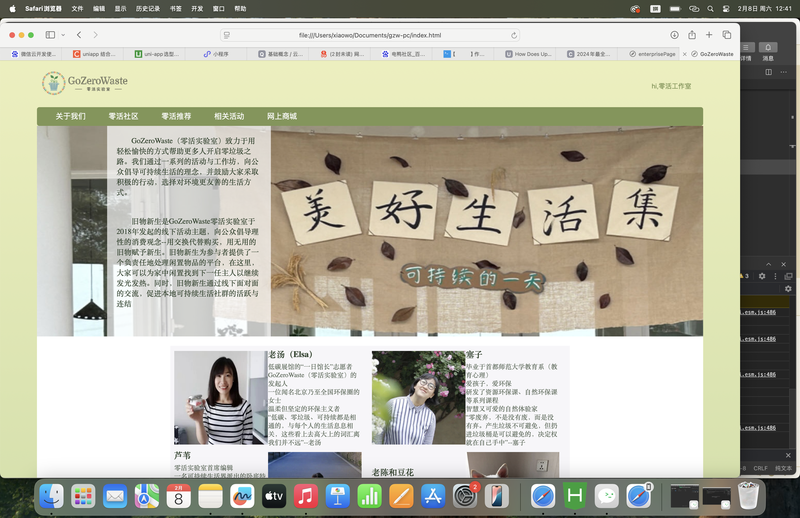Open the 零活社区 nav item

pos(123,116)
